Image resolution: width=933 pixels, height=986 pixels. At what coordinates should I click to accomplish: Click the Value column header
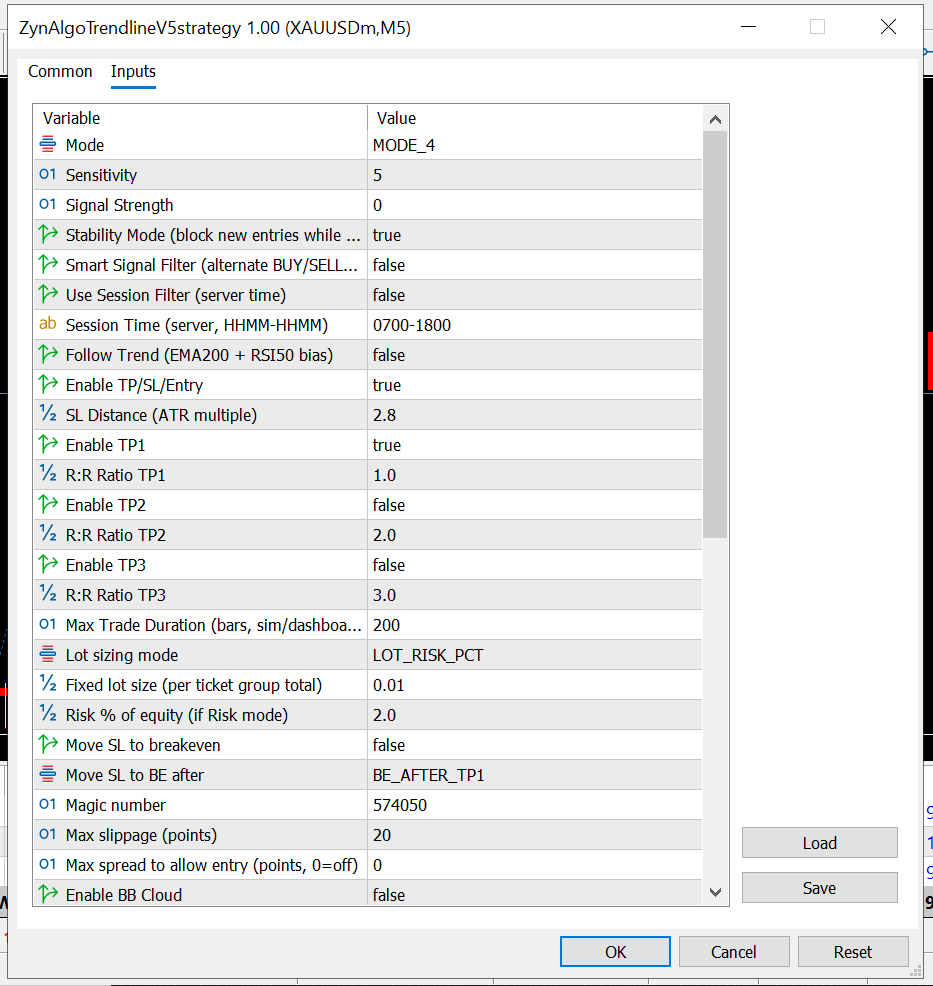[534, 118]
